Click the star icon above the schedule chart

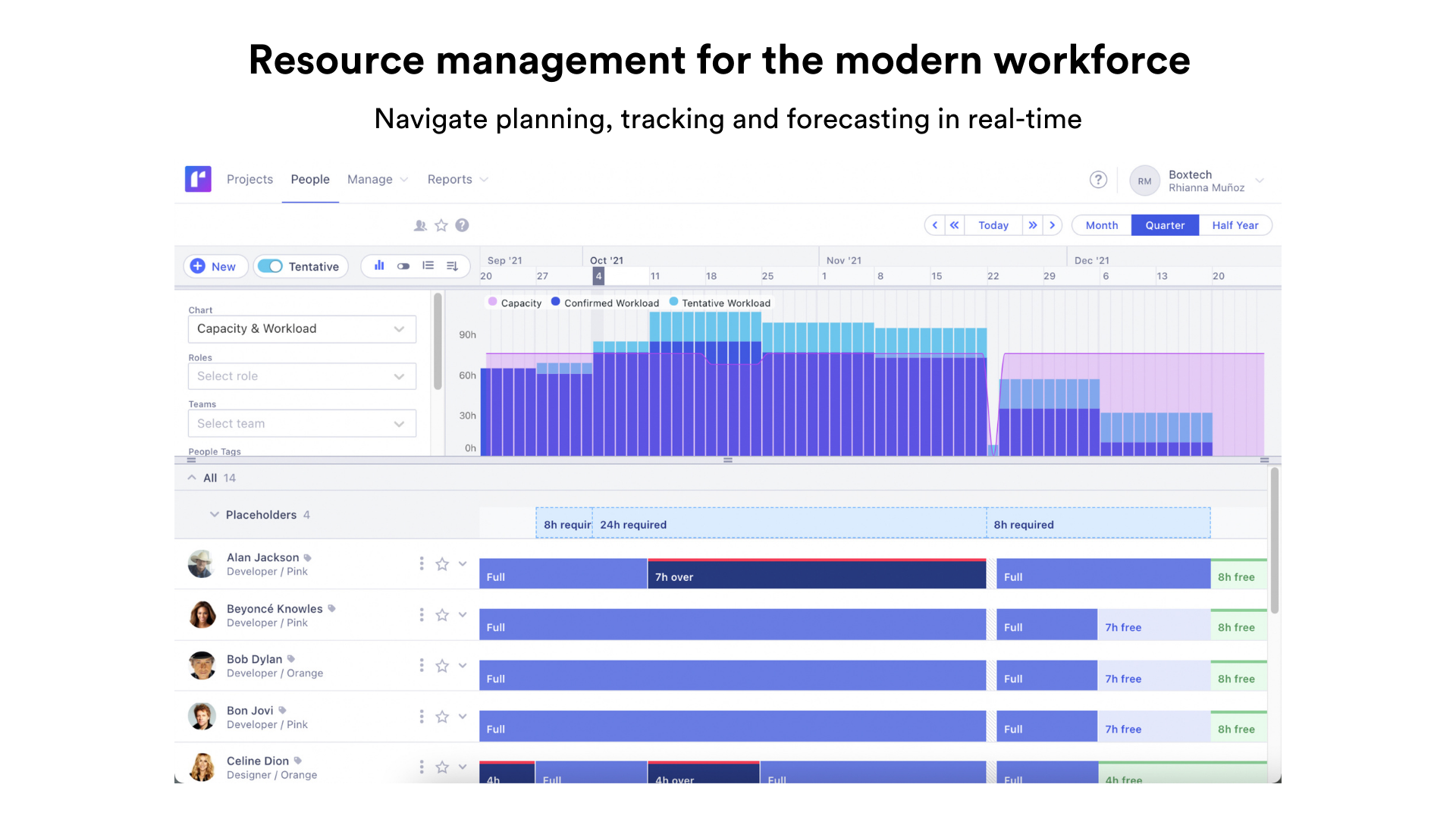(441, 225)
